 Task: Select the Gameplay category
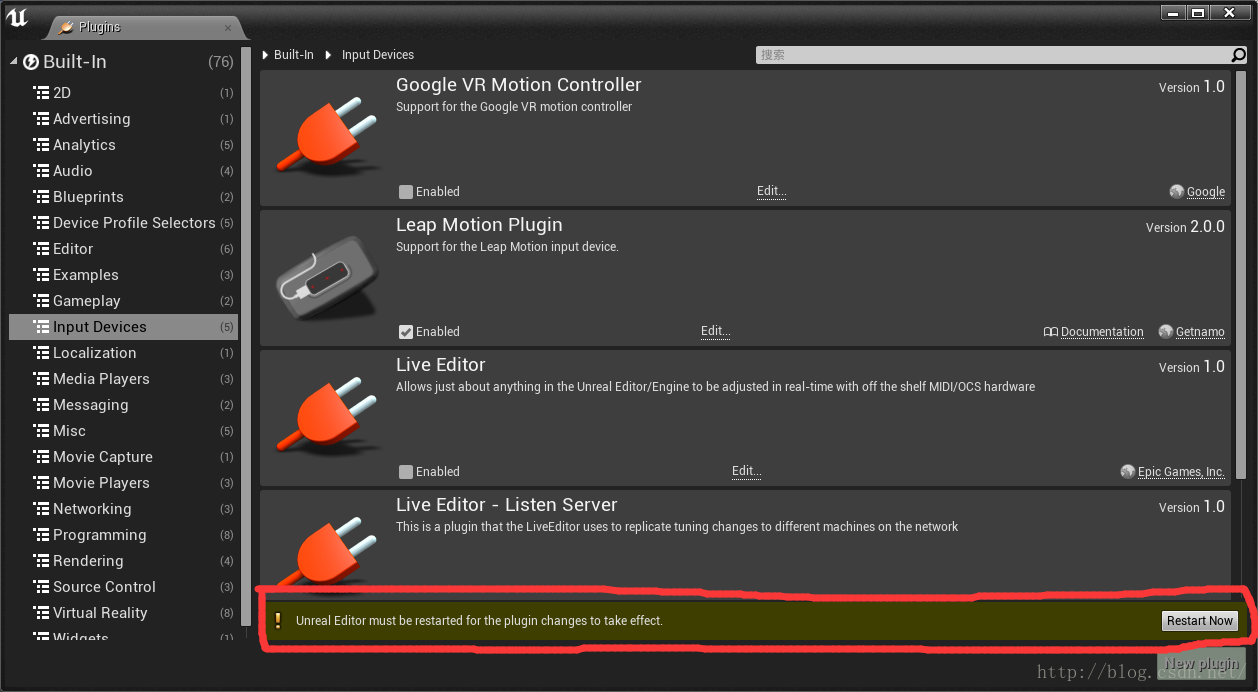click(x=124, y=301)
